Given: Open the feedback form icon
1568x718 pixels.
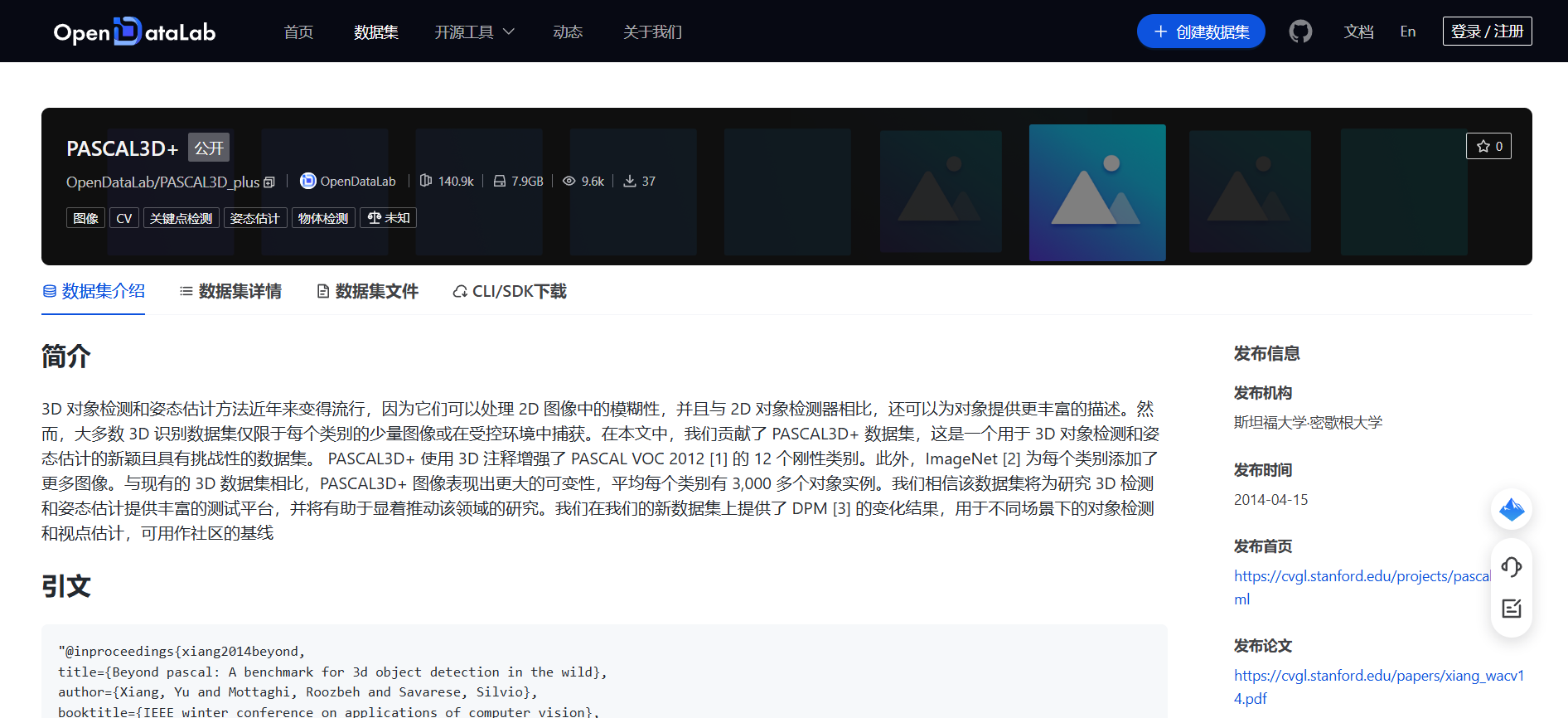Looking at the screenshot, I should (x=1512, y=609).
